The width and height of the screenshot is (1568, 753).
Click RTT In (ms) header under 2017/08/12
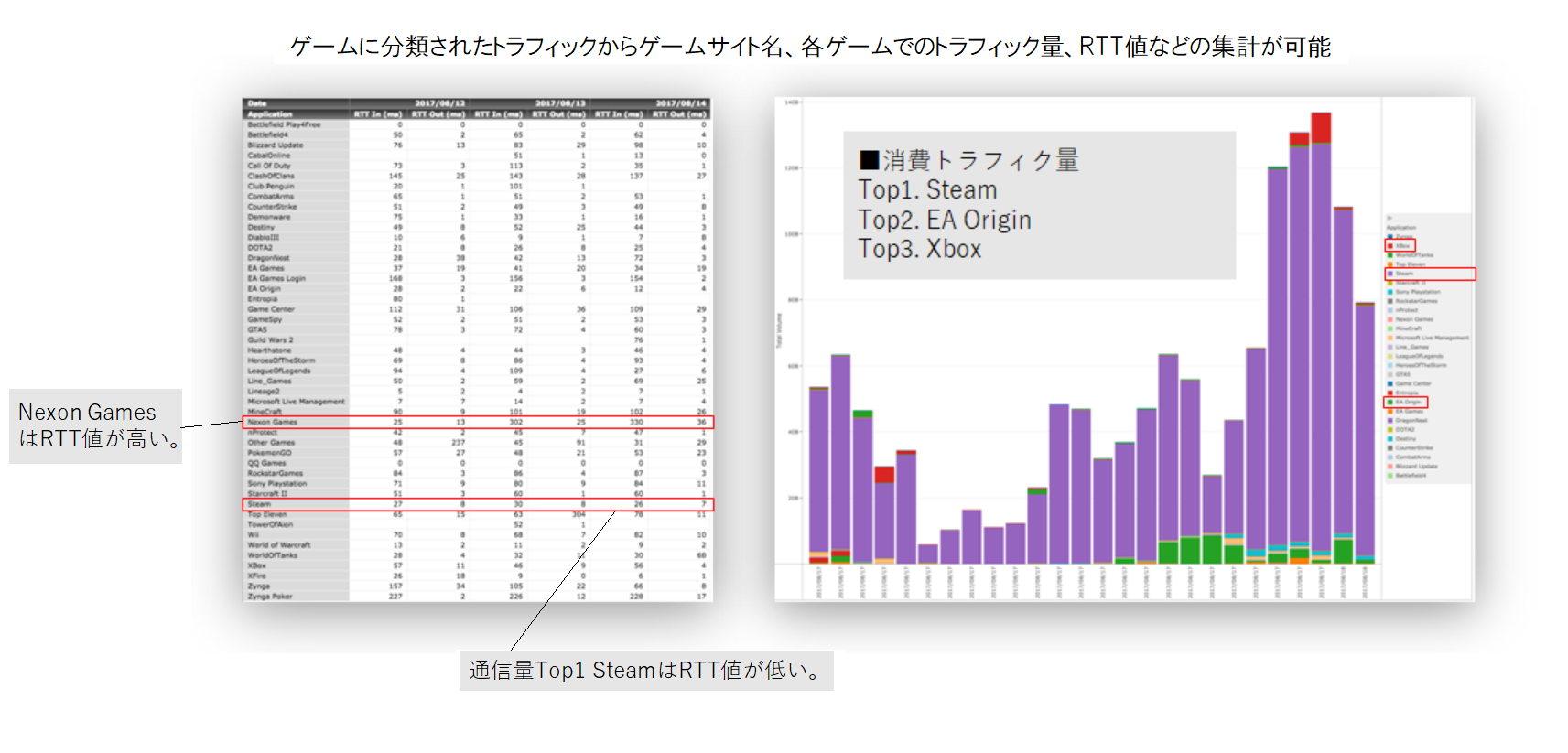tap(378, 114)
